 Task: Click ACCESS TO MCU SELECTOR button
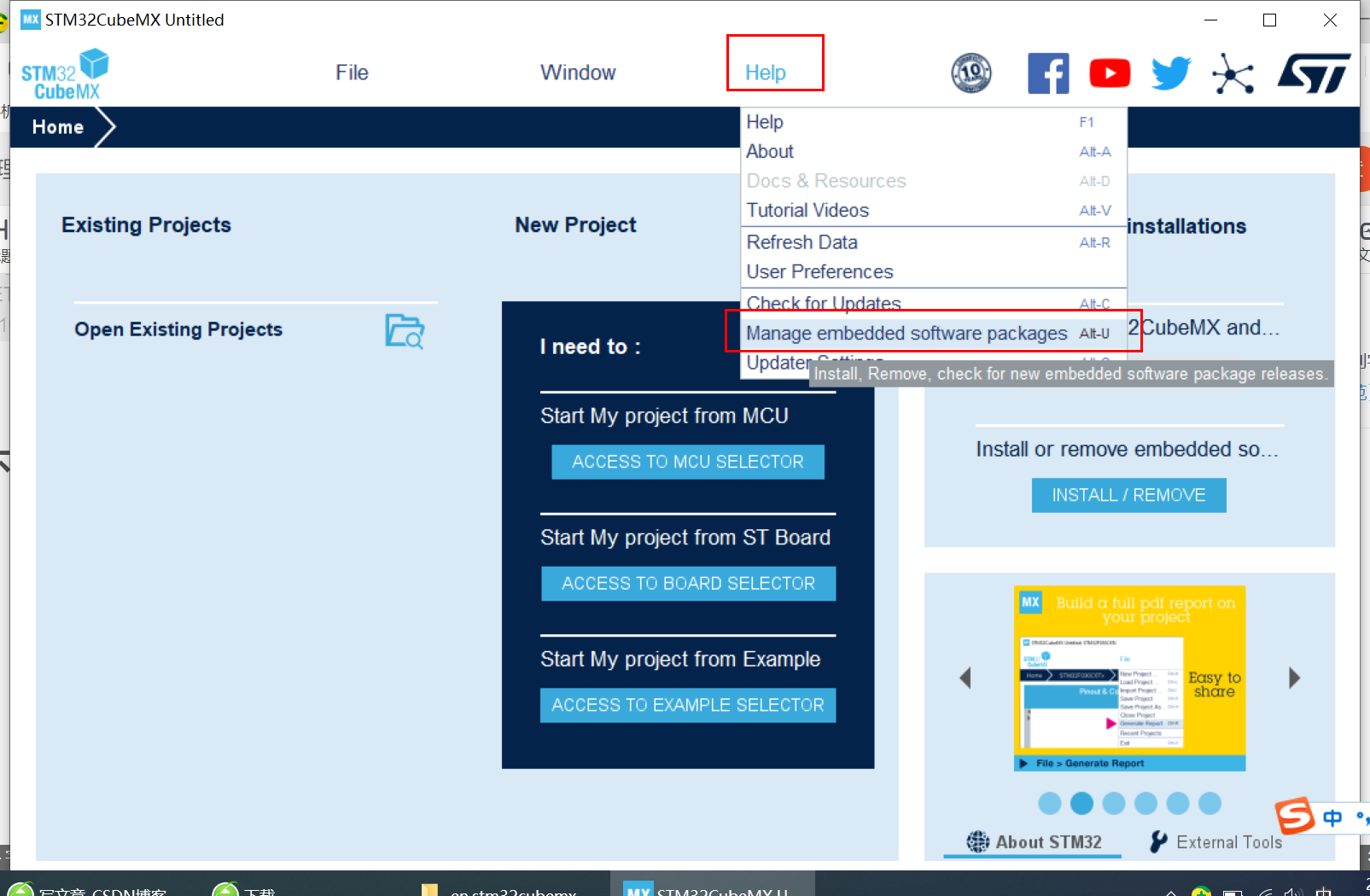tap(688, 462)
